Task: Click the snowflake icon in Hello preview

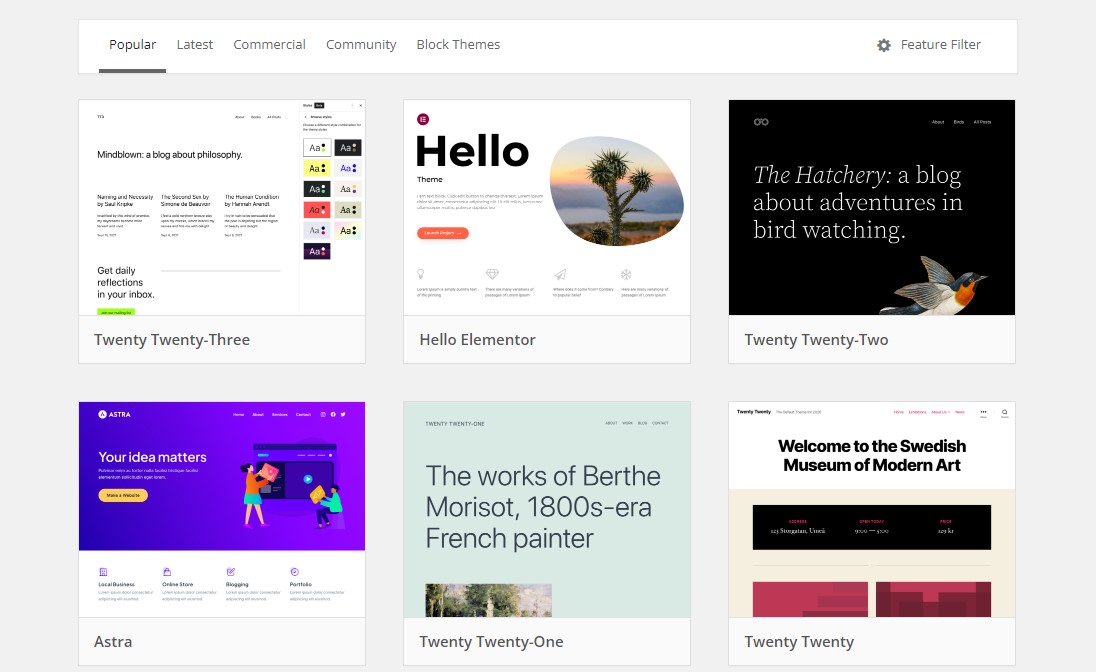Action: pyautogui.click(x=626, y=274)
